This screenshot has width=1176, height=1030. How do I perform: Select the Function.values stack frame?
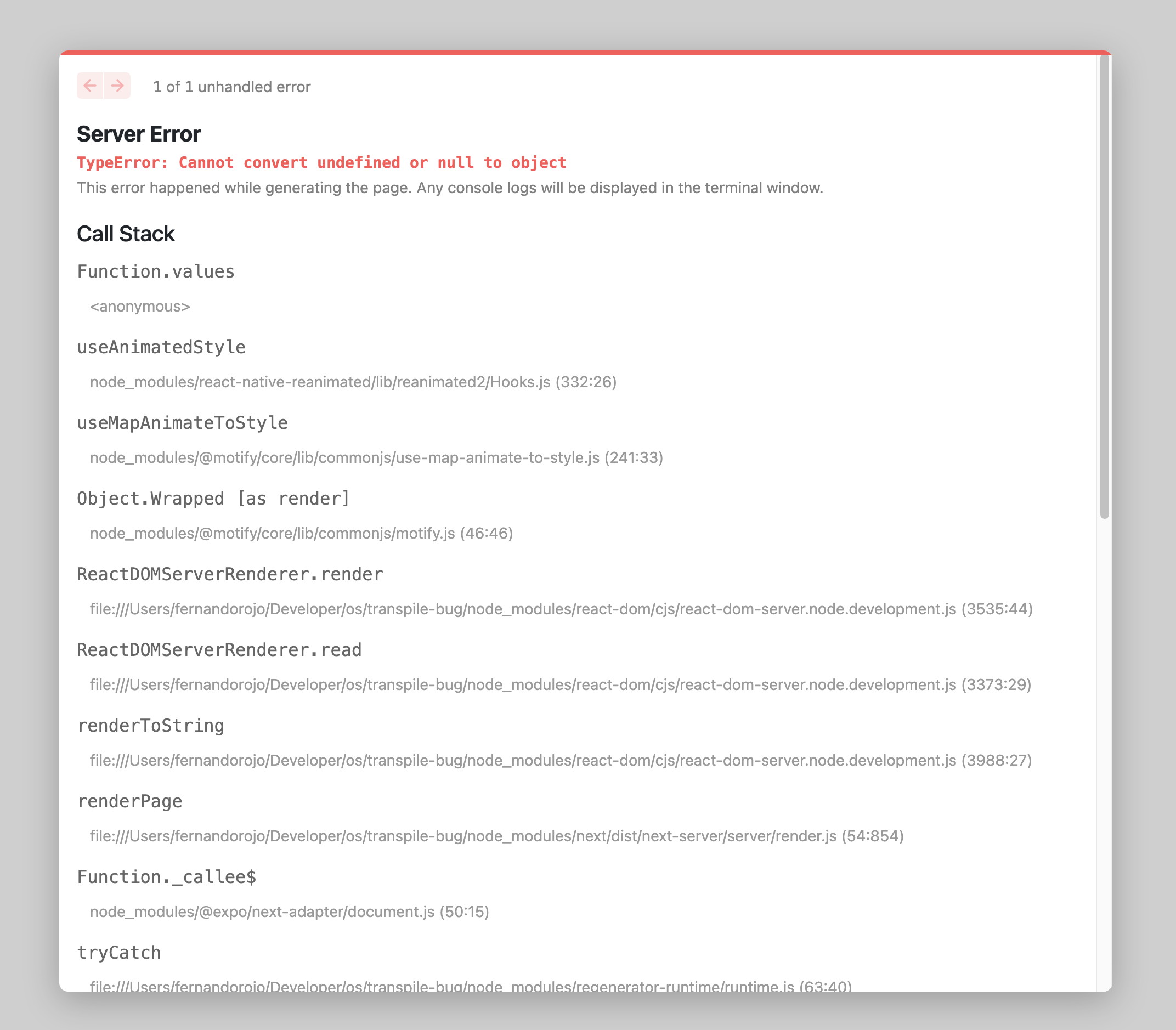156,270
